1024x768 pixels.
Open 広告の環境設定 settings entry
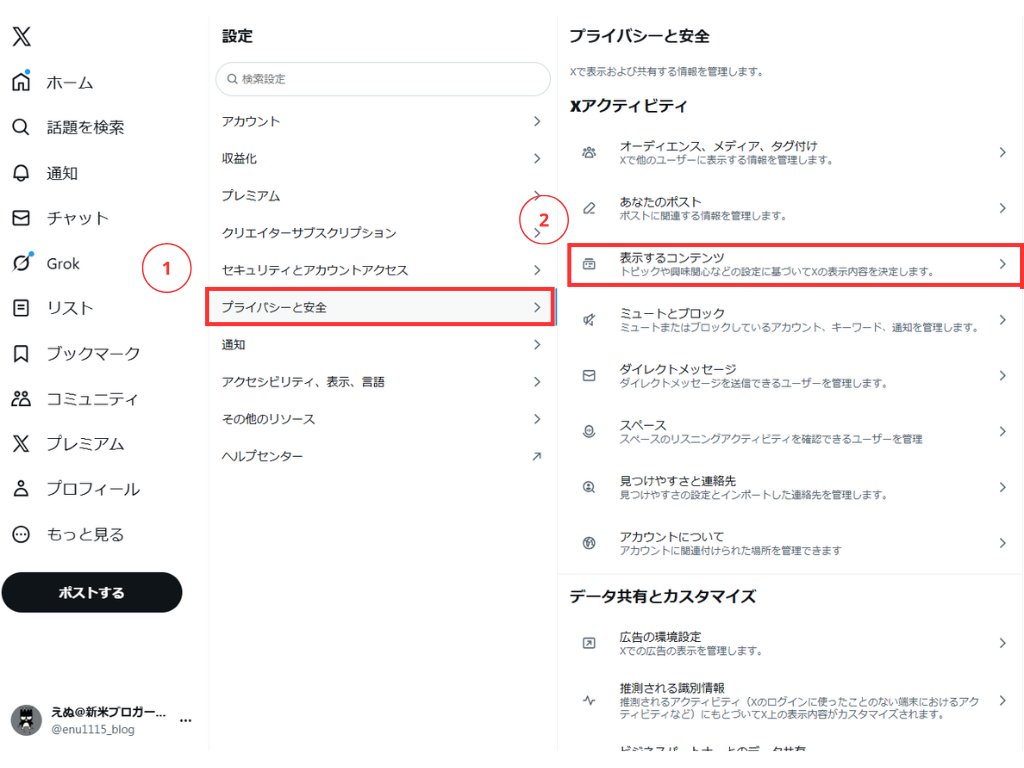click(x=794, y=643)
